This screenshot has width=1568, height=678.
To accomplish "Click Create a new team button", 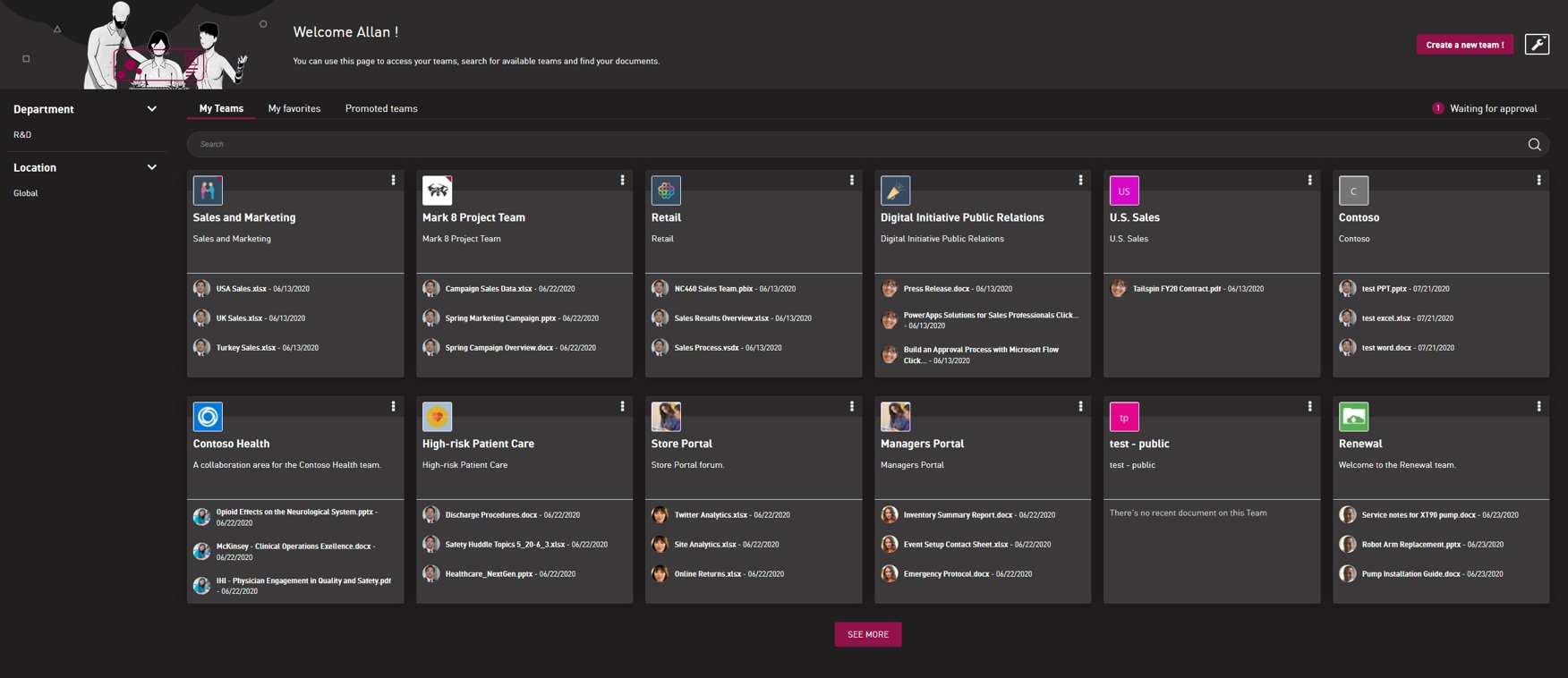I will click(1464, 44).
